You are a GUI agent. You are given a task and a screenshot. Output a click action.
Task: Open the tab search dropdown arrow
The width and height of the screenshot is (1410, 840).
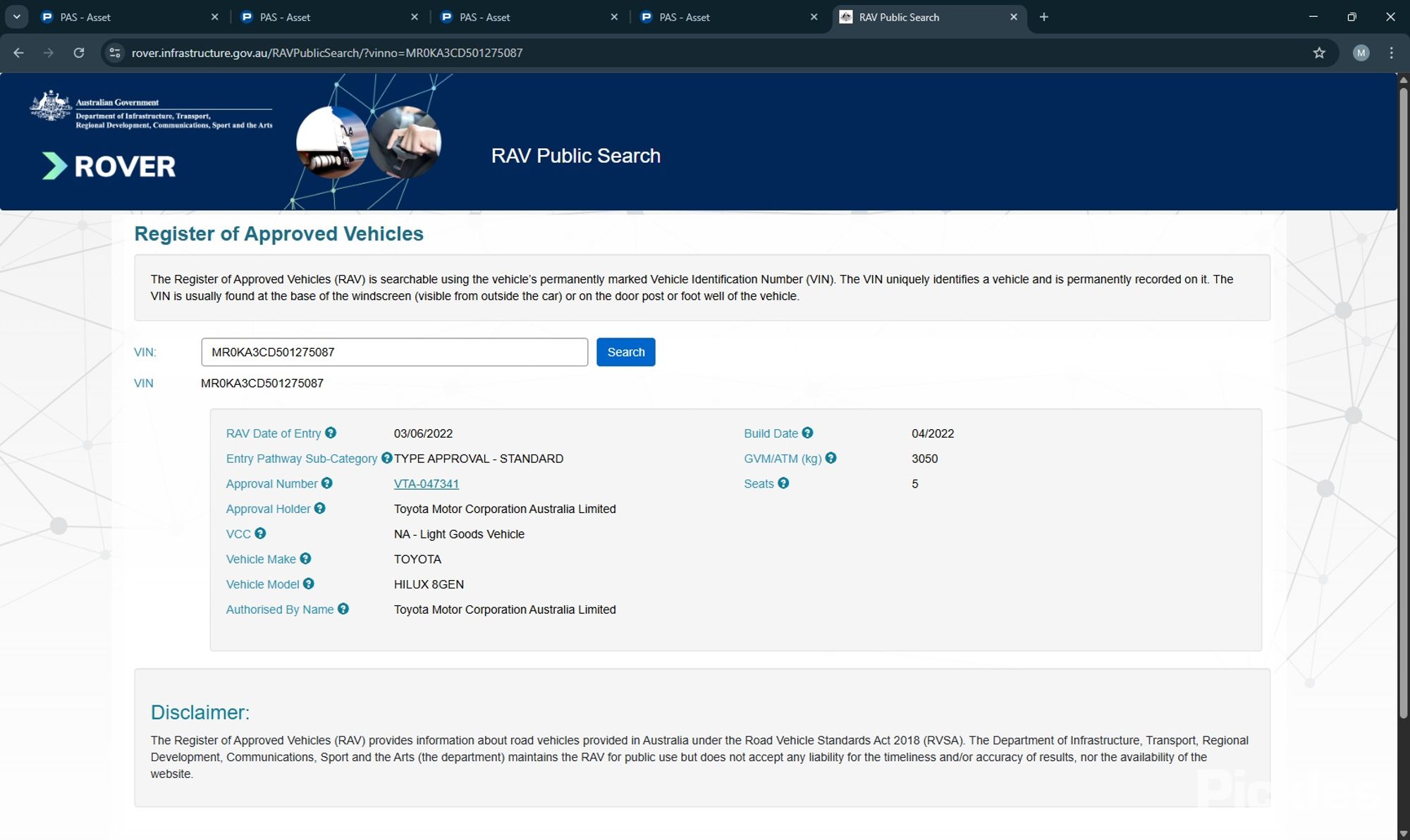click(16, 17)
